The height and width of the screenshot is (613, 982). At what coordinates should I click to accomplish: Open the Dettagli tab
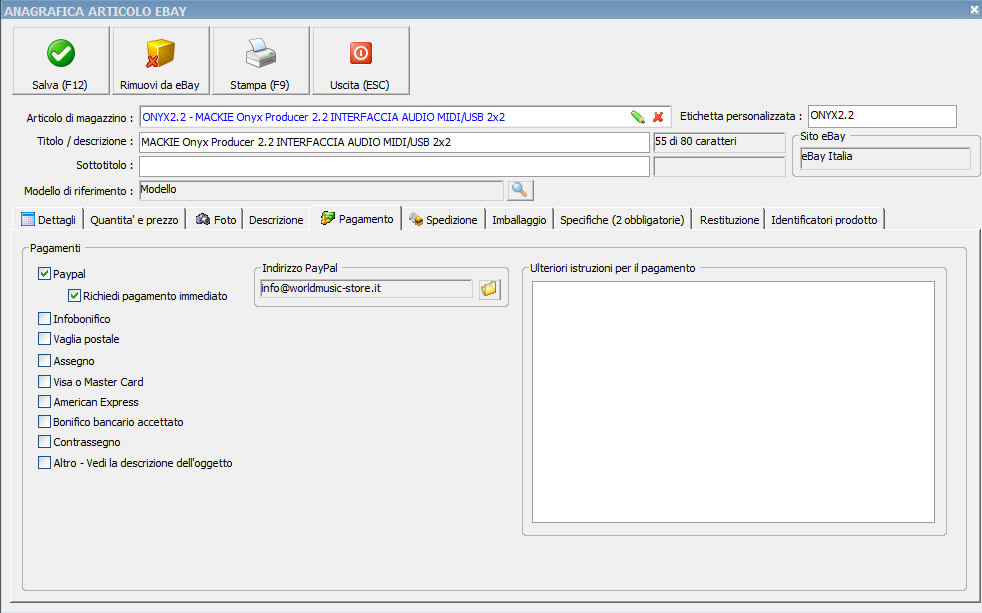[48, 220]
